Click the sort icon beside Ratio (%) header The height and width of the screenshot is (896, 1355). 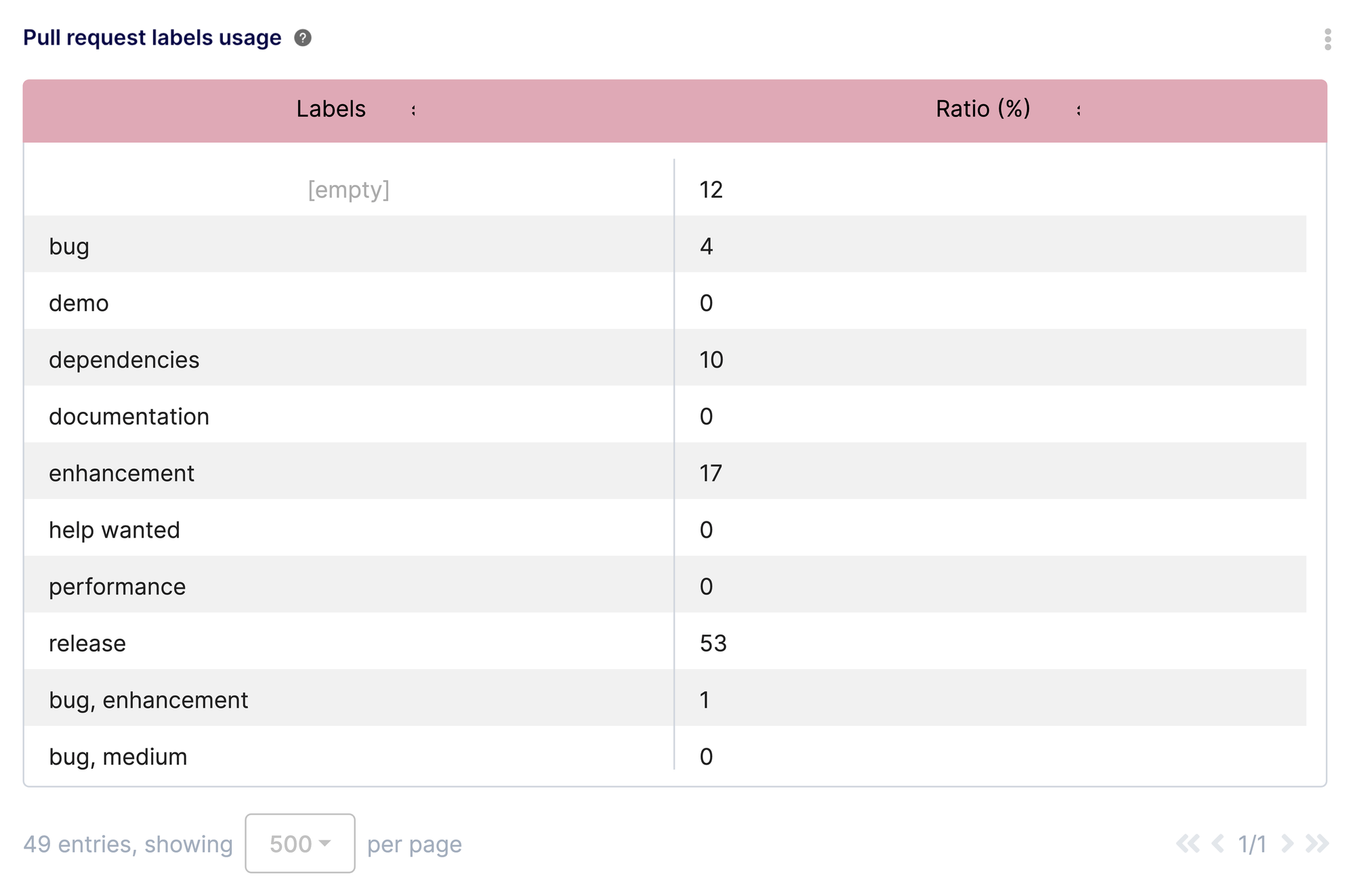(x=1077, y=110)
